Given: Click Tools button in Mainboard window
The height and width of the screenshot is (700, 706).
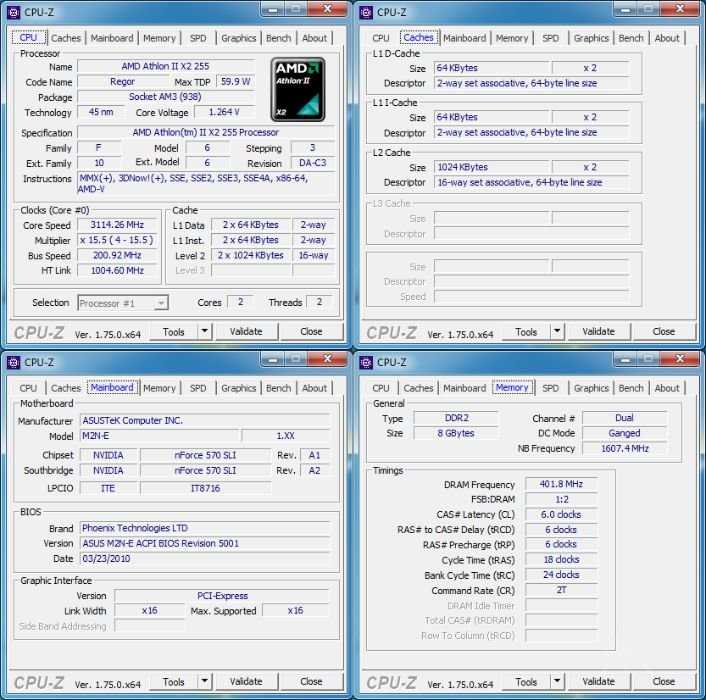Looking at the screenshot, I should pos(174,682).
